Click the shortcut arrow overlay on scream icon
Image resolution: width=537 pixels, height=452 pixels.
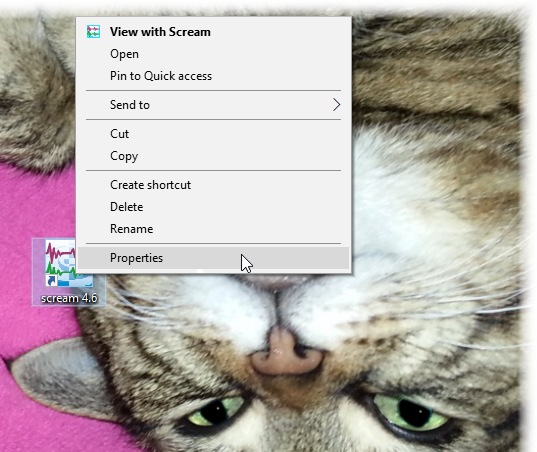[51, 280]
